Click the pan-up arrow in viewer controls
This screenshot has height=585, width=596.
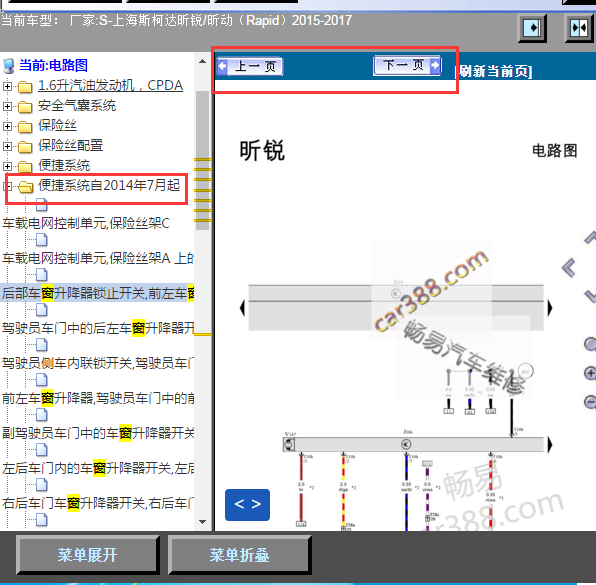click(x=590, y=238)
